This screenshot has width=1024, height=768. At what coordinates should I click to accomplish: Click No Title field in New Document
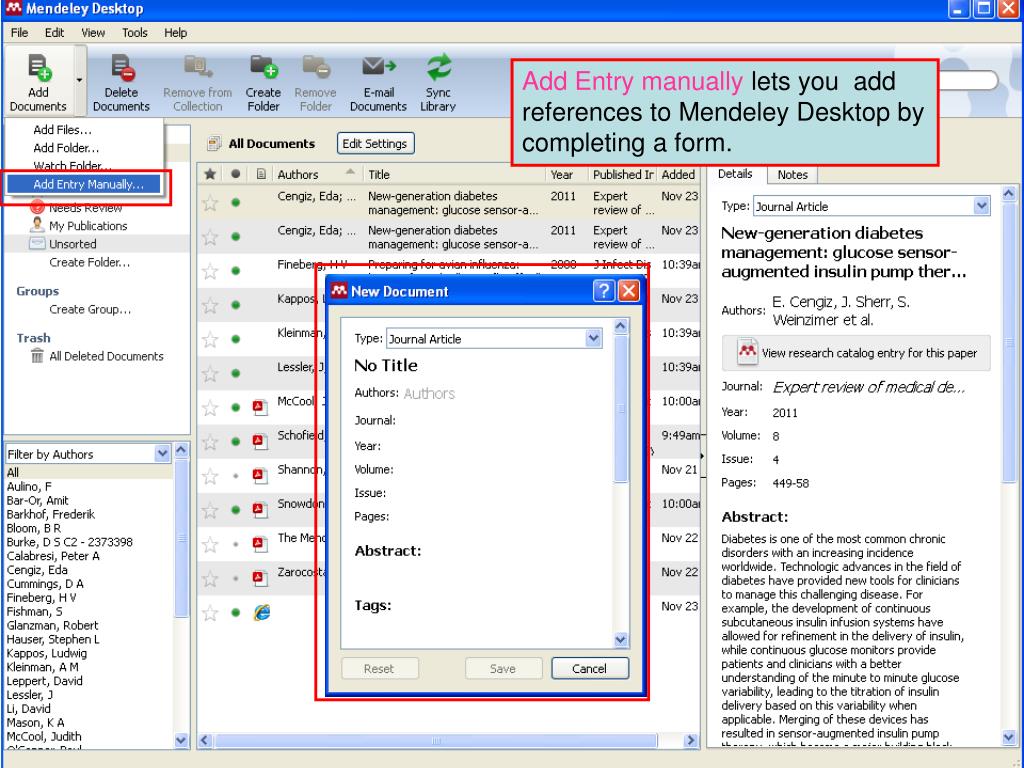point(385,365)
